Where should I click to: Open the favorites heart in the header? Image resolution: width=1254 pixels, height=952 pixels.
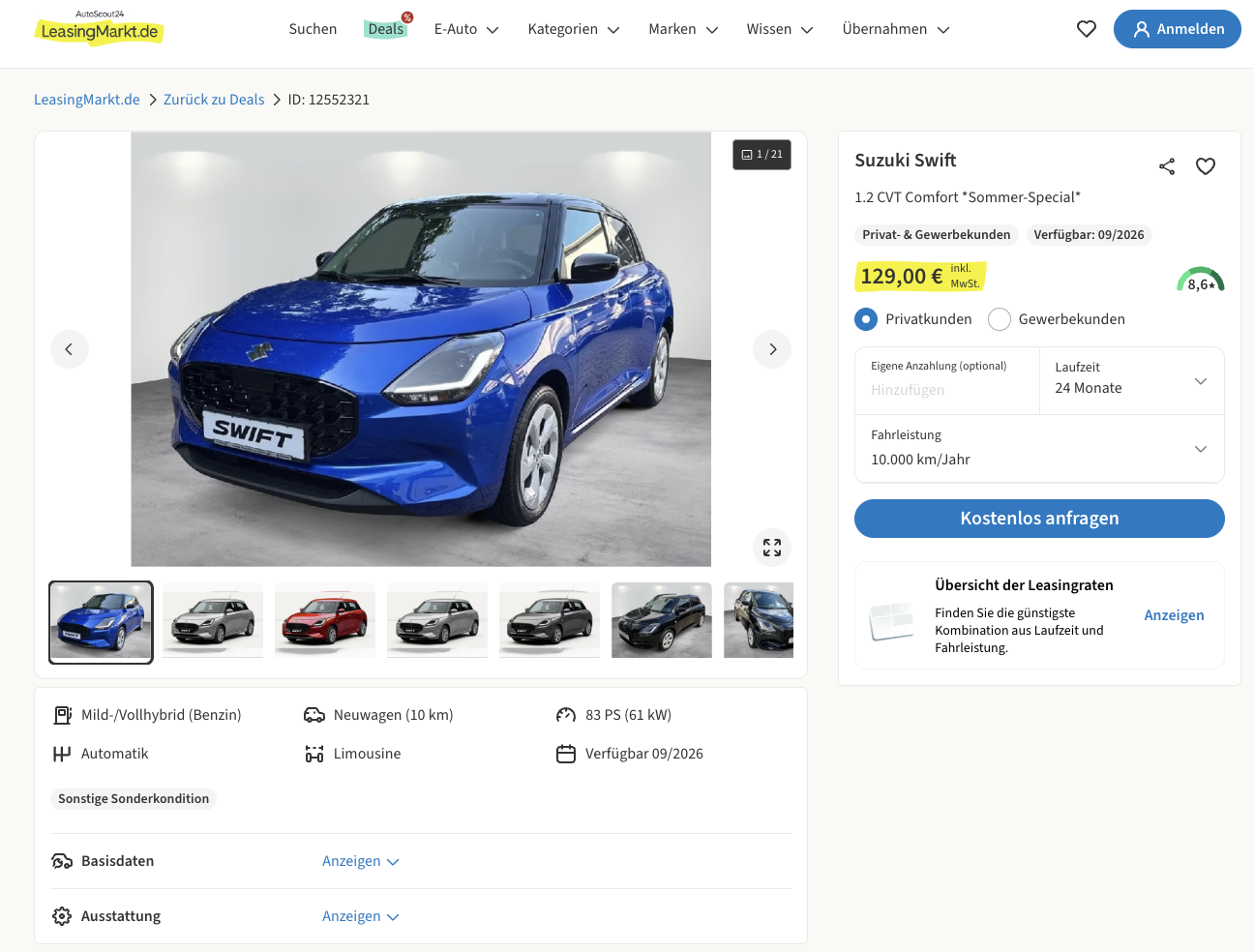click(1087, 29)
